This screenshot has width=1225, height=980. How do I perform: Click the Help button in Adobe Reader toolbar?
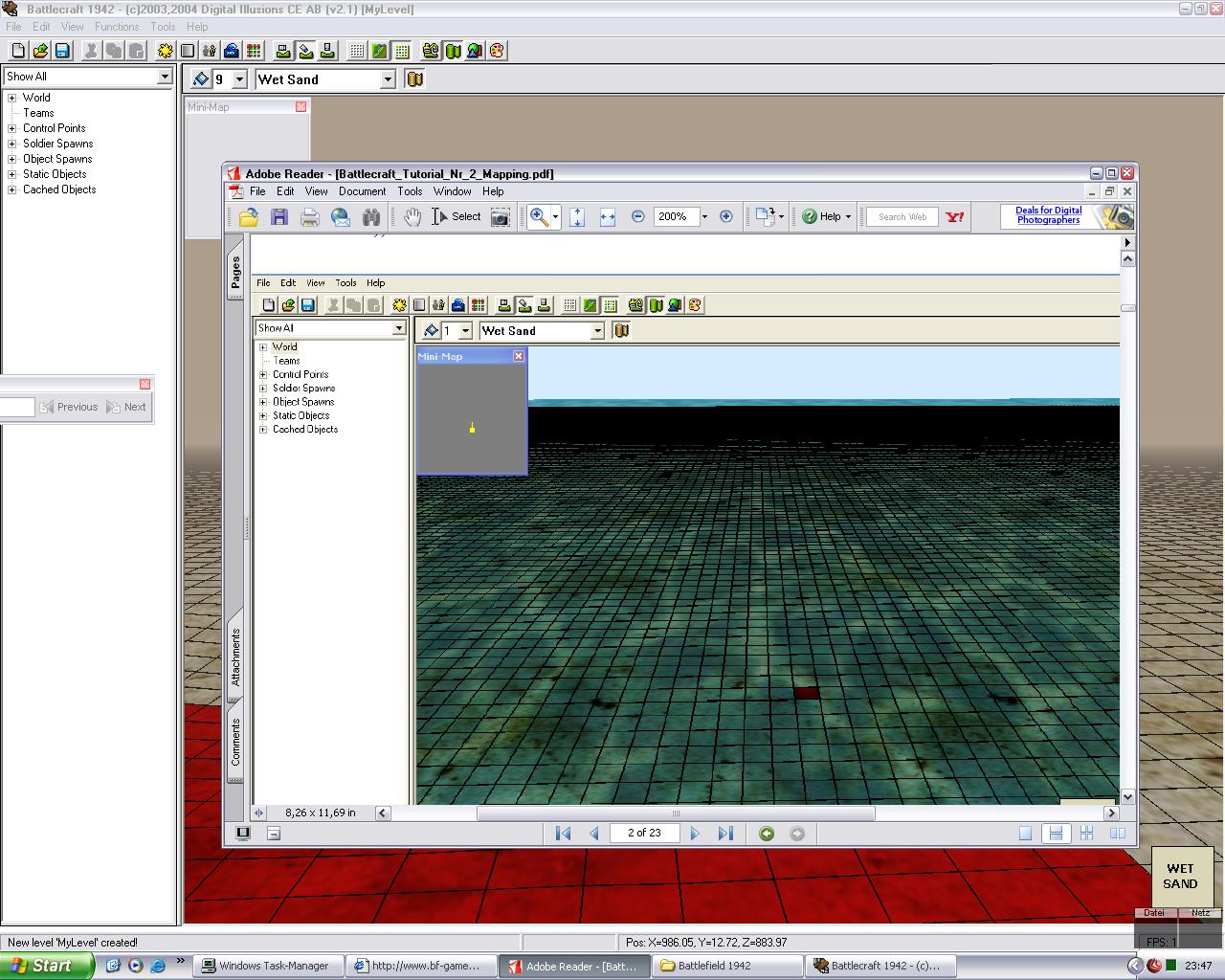[x=826, y=217]
